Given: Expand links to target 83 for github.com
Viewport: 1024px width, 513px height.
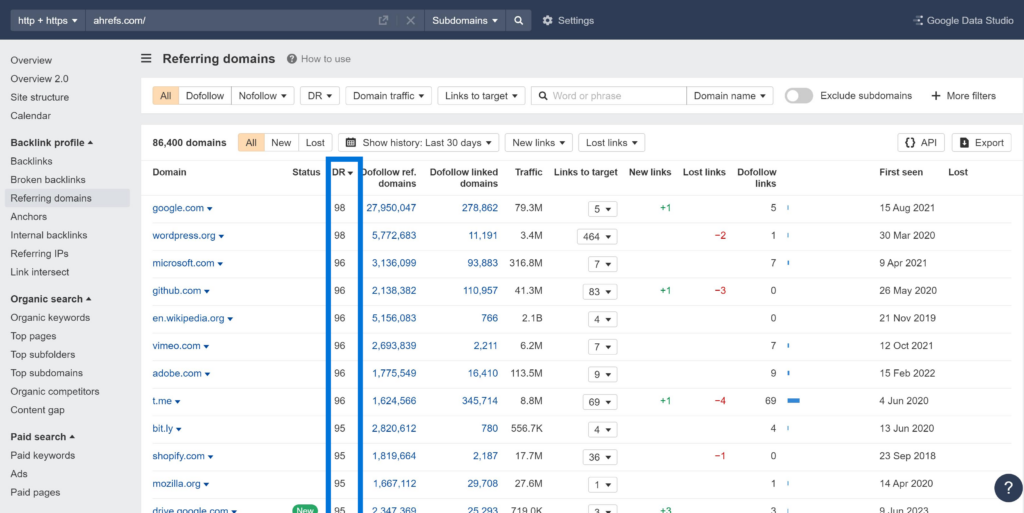Looking at the screenshot, I should (x=600, y=291).
